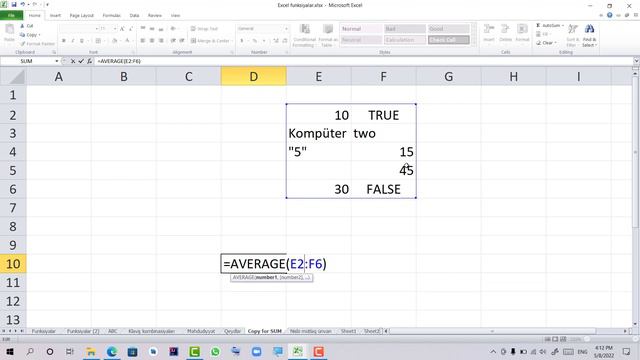Expand the Name Box dropdown showing SUM
This screenshot has height=360, width=640.
(57, 61)
